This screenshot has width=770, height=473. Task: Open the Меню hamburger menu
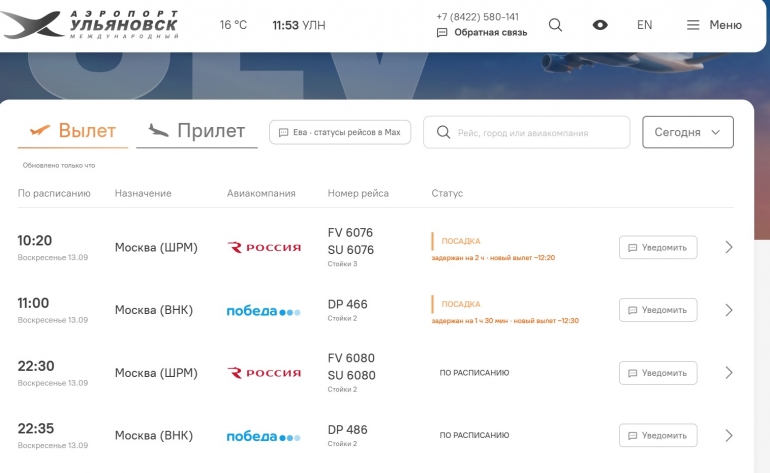point(714,25)
